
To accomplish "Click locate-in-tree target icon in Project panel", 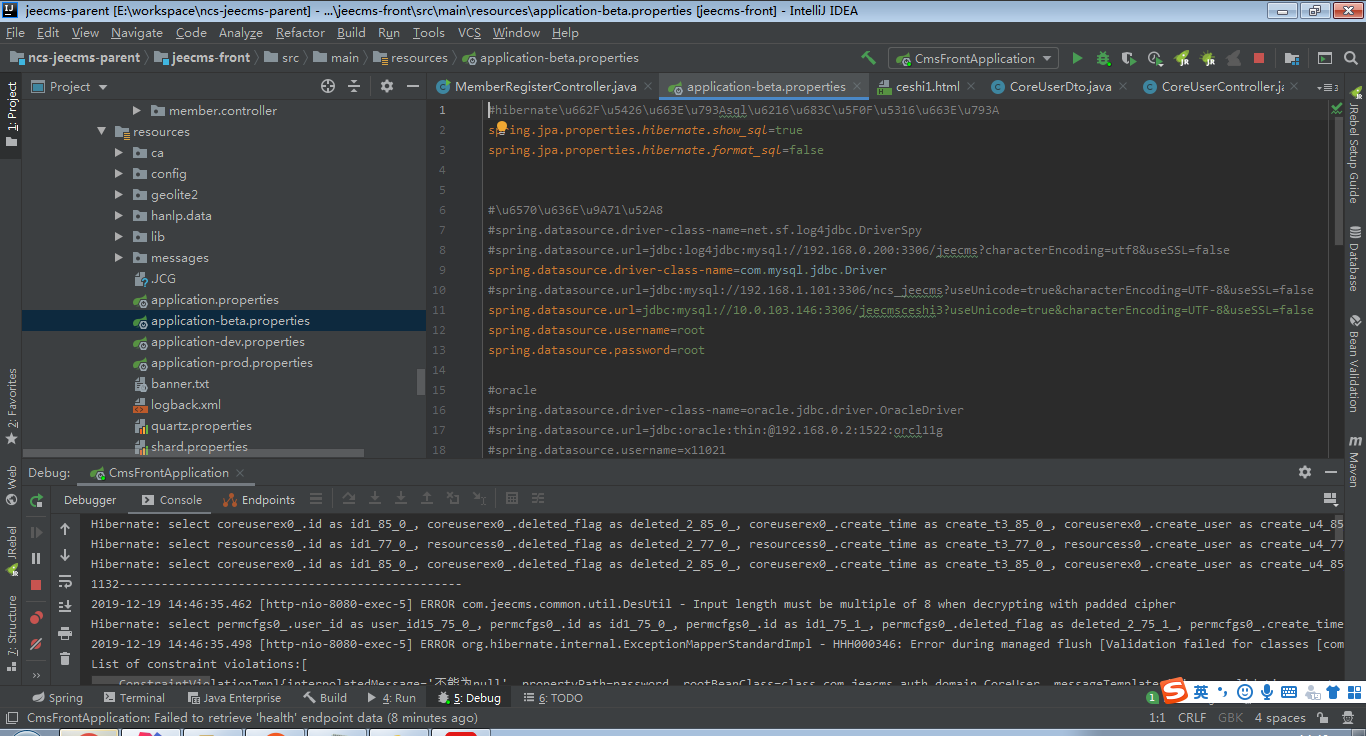I will point(328,87).
